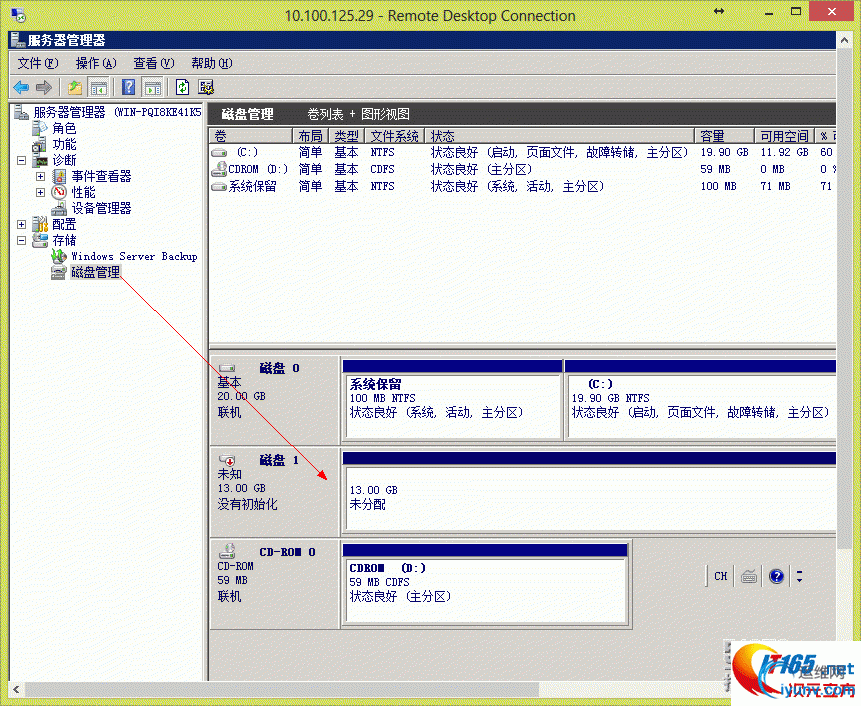Click the rescan disks settings toolbar icon
861x706 pixels.
[x=206, y=87]
